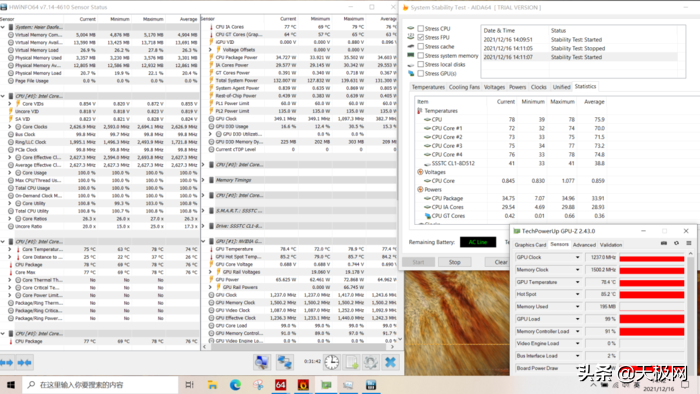This screenshot has height=394, width=700.
Task: Open GPU-Z green card taskbar icon
Action: (x=326, y=385)
